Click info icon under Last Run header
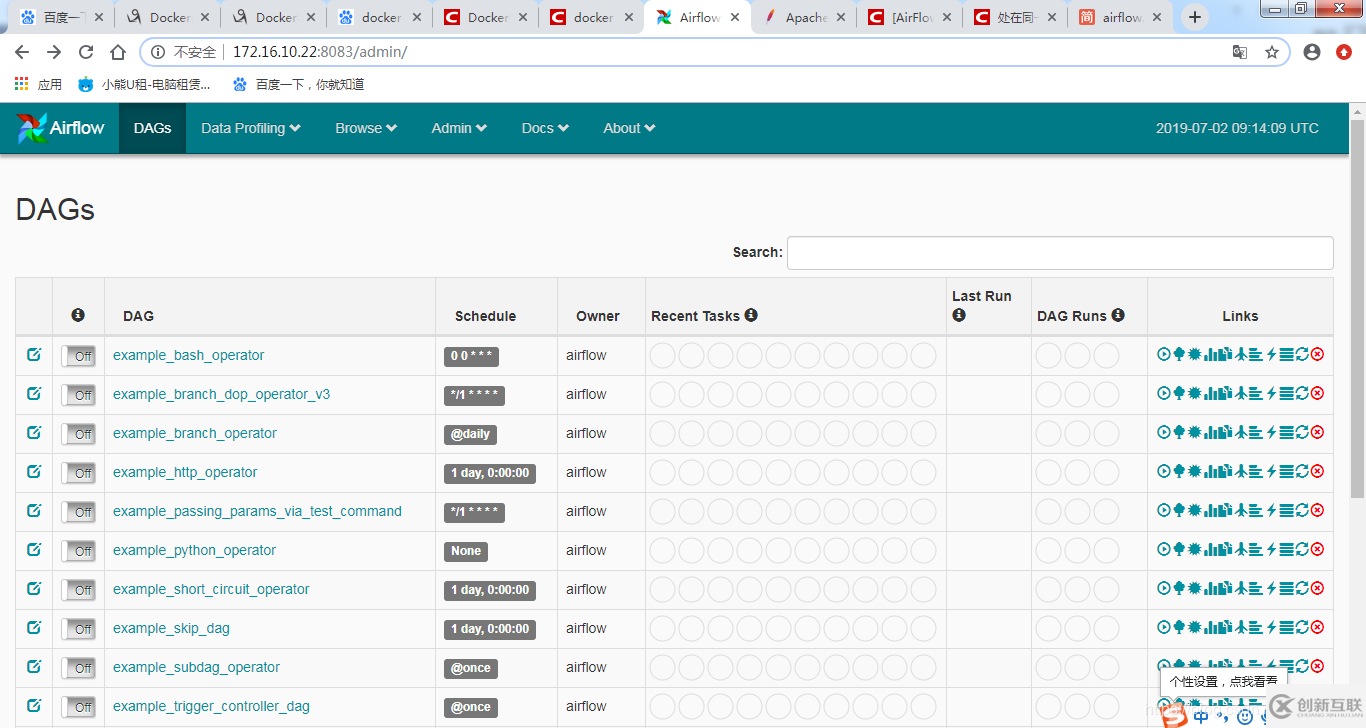Screen dimensions: 1366x728 click(959, 314)
